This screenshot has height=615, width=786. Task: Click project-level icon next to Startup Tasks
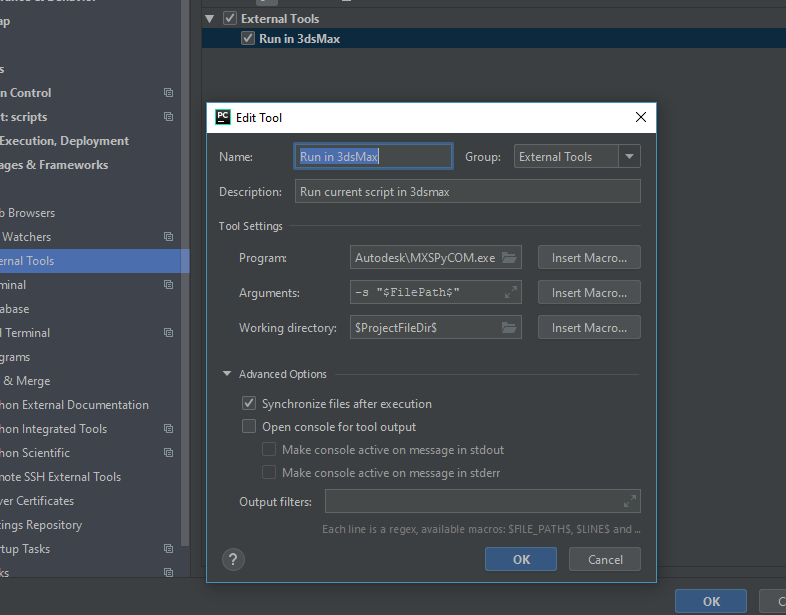pos(168,548)
